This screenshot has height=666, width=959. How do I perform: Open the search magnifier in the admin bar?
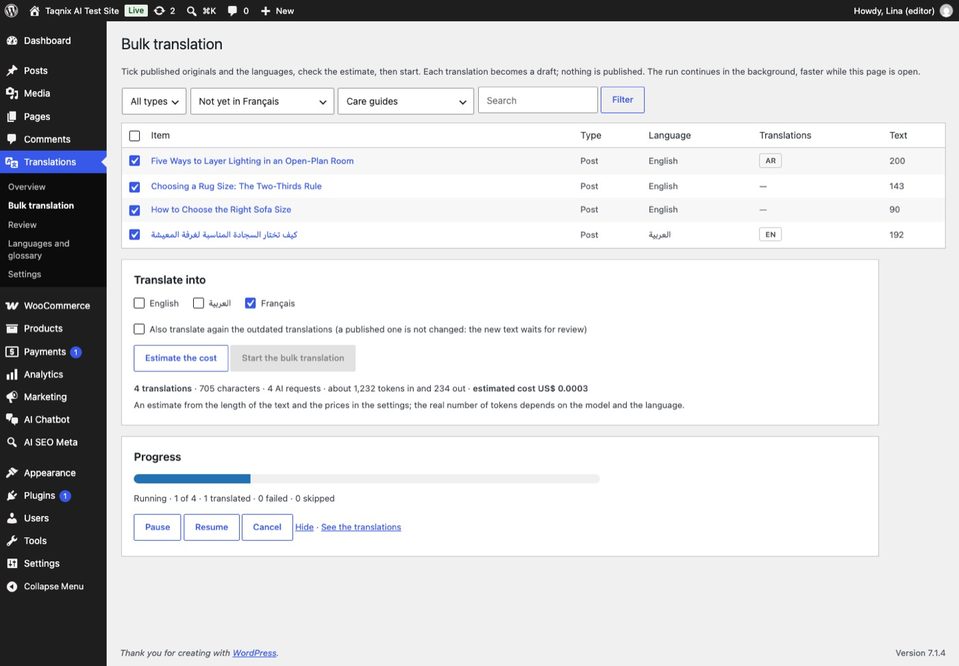(x=191, y=11)
